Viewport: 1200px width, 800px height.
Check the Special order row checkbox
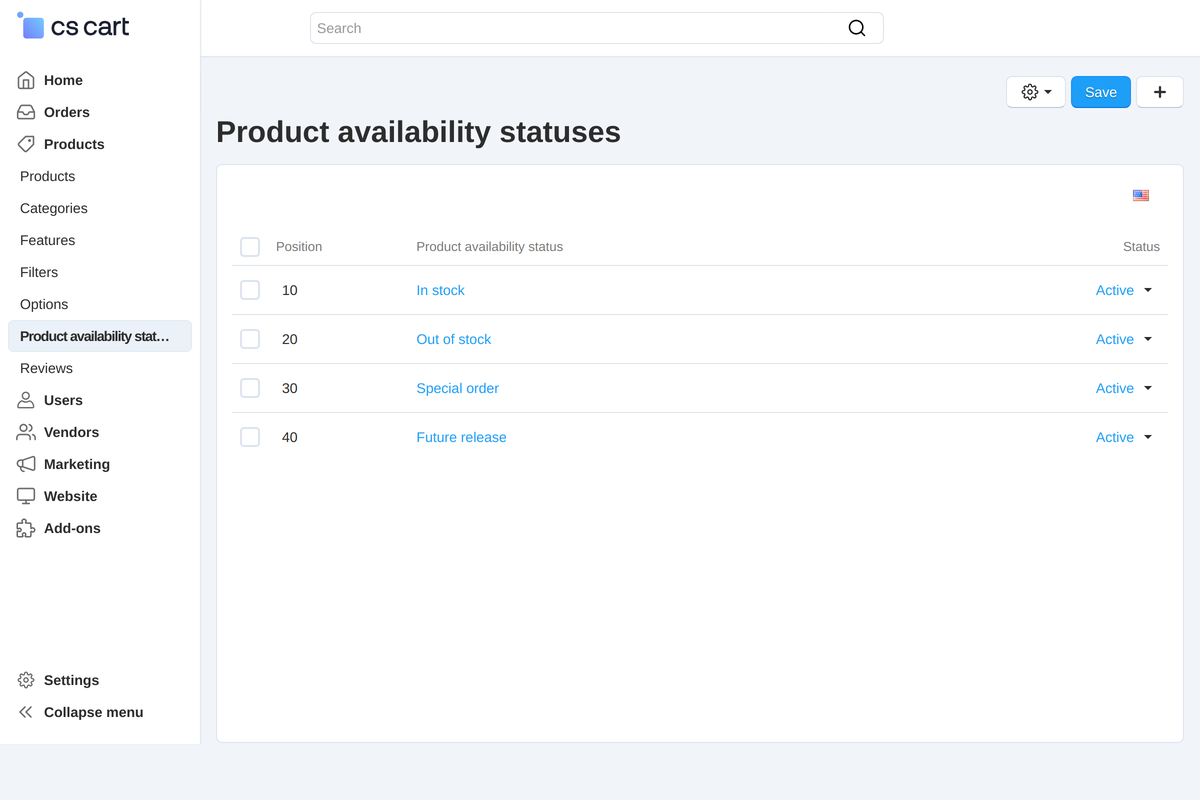click(250, 388)
